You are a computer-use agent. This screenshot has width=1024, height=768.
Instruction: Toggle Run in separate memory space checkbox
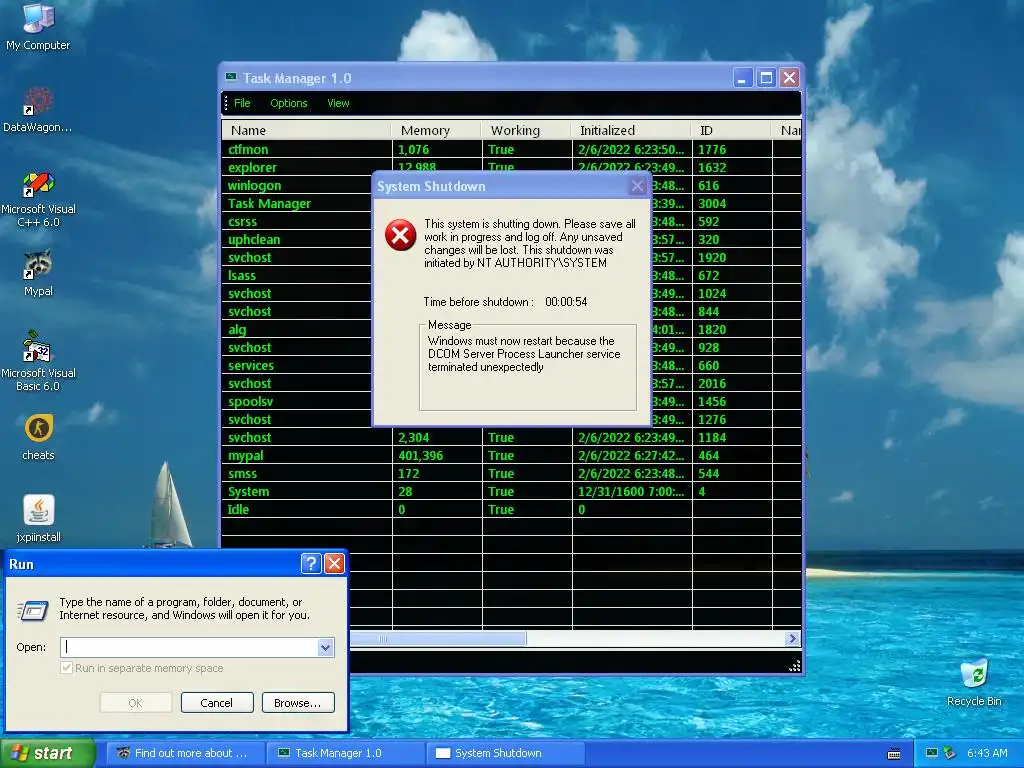coord(66,668)
